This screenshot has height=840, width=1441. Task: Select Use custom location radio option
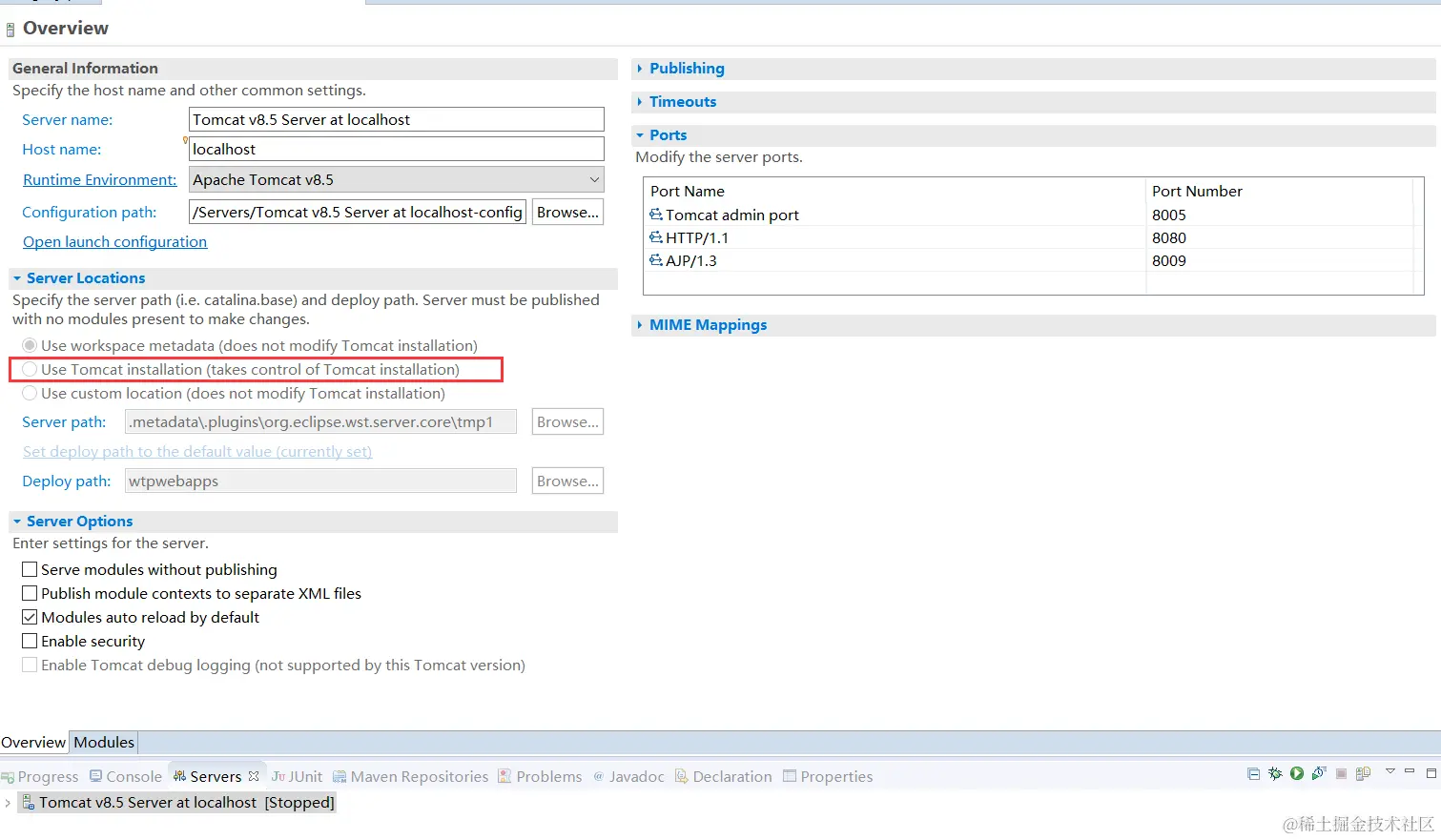pyautogui.click(x=30, y=393)
